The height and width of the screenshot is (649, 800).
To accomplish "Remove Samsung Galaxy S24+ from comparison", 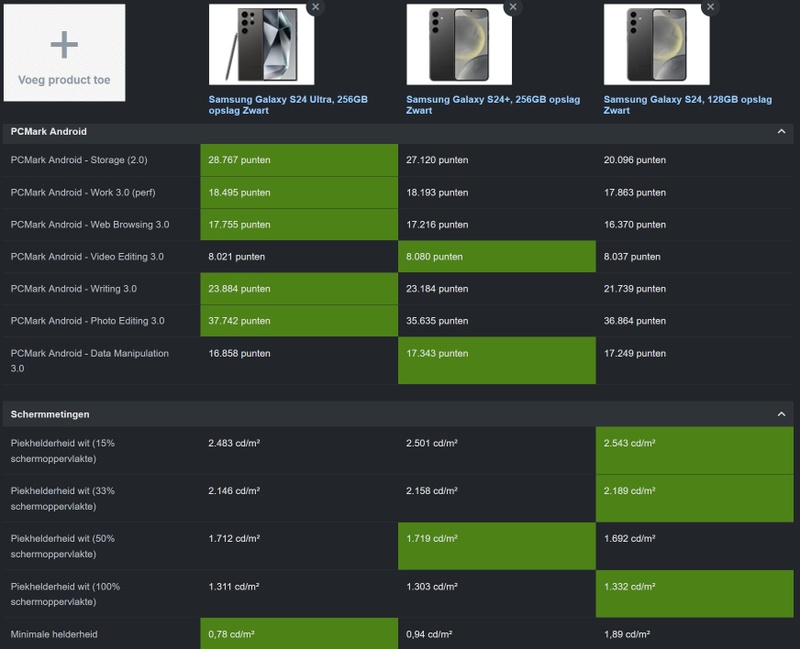I will tap(513, 7).
